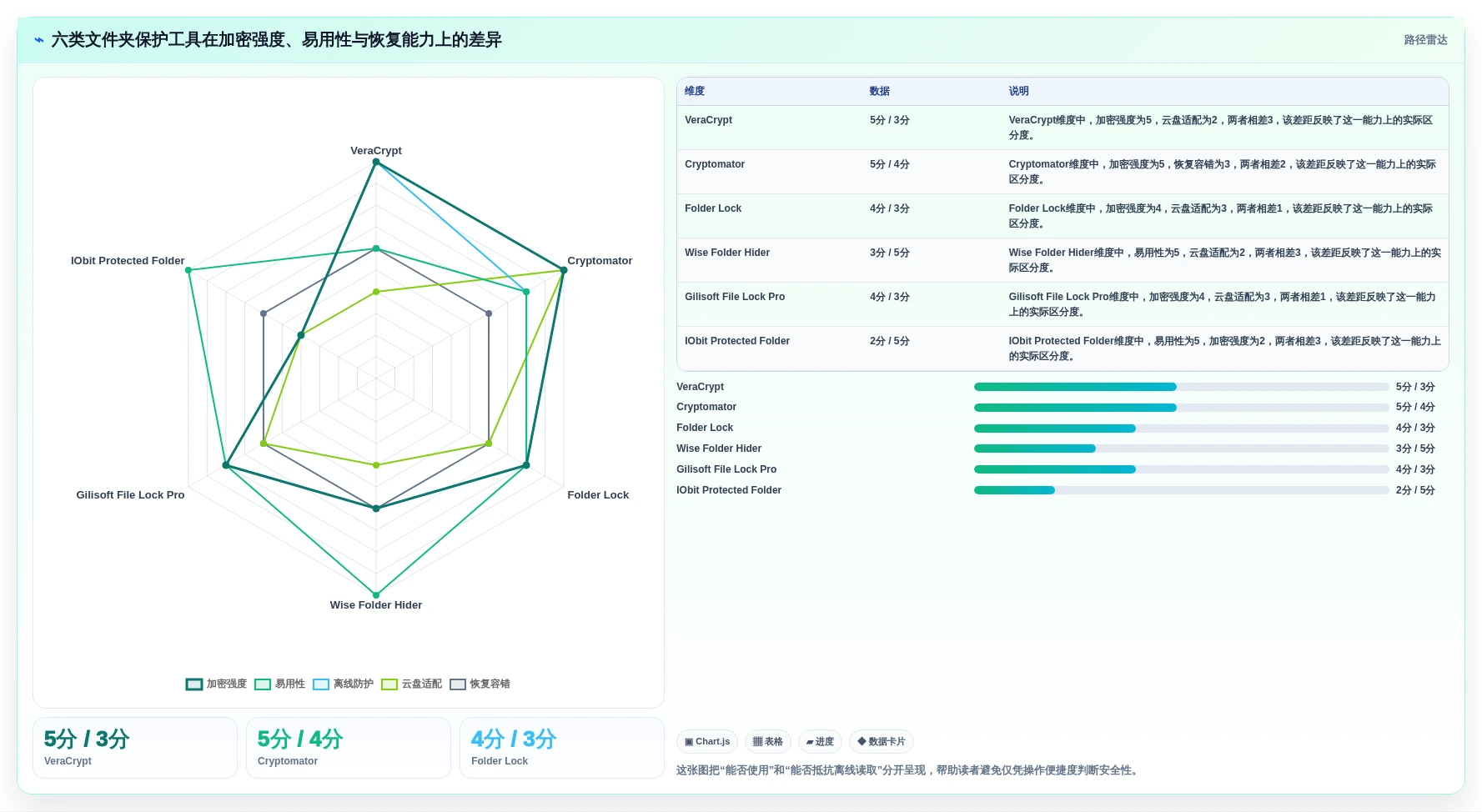1482x812 pixels.
Task: Select the VeraCrypt table row name
Action: click(708, 120)
